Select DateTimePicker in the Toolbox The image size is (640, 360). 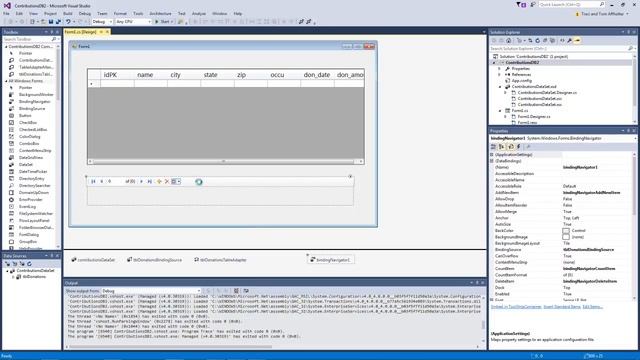[33, 171]
